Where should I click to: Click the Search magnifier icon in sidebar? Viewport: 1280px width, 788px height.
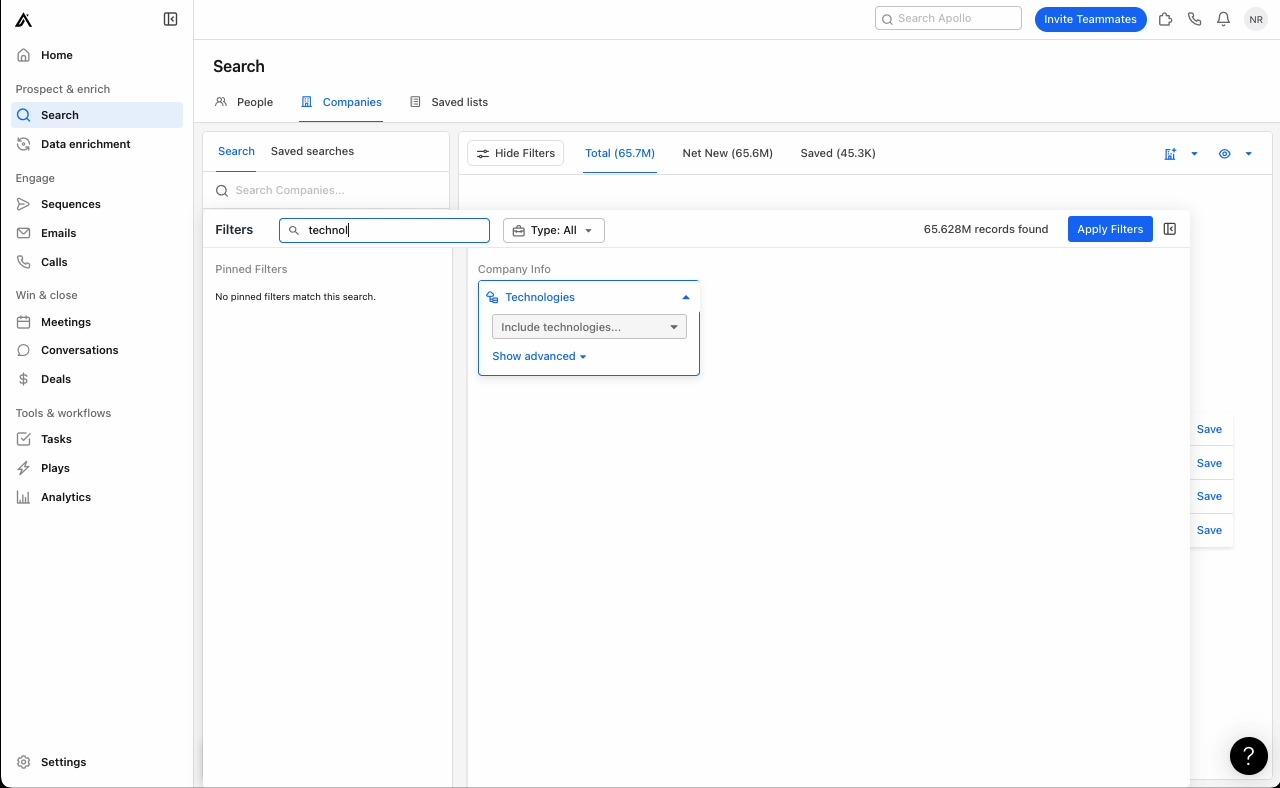24,115
